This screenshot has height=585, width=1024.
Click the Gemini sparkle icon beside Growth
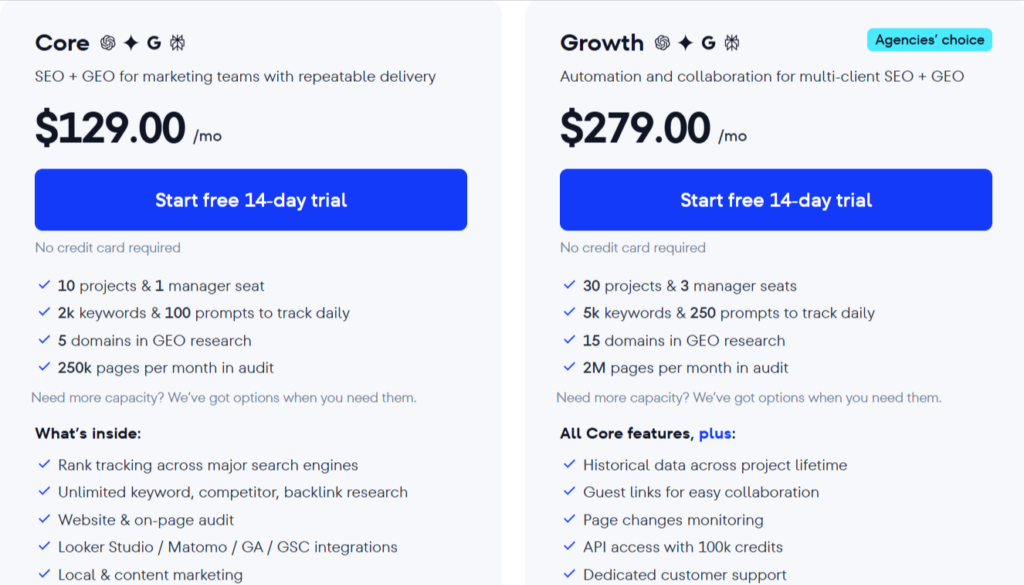click(685, 43)
